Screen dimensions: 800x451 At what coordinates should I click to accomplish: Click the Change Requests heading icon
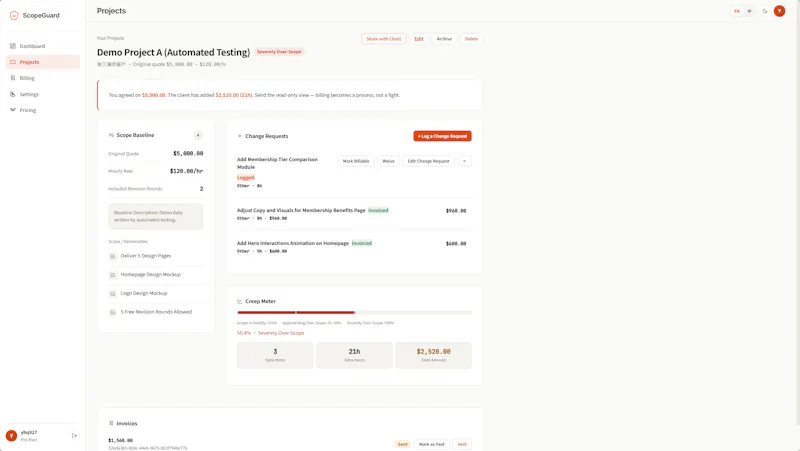240,136
